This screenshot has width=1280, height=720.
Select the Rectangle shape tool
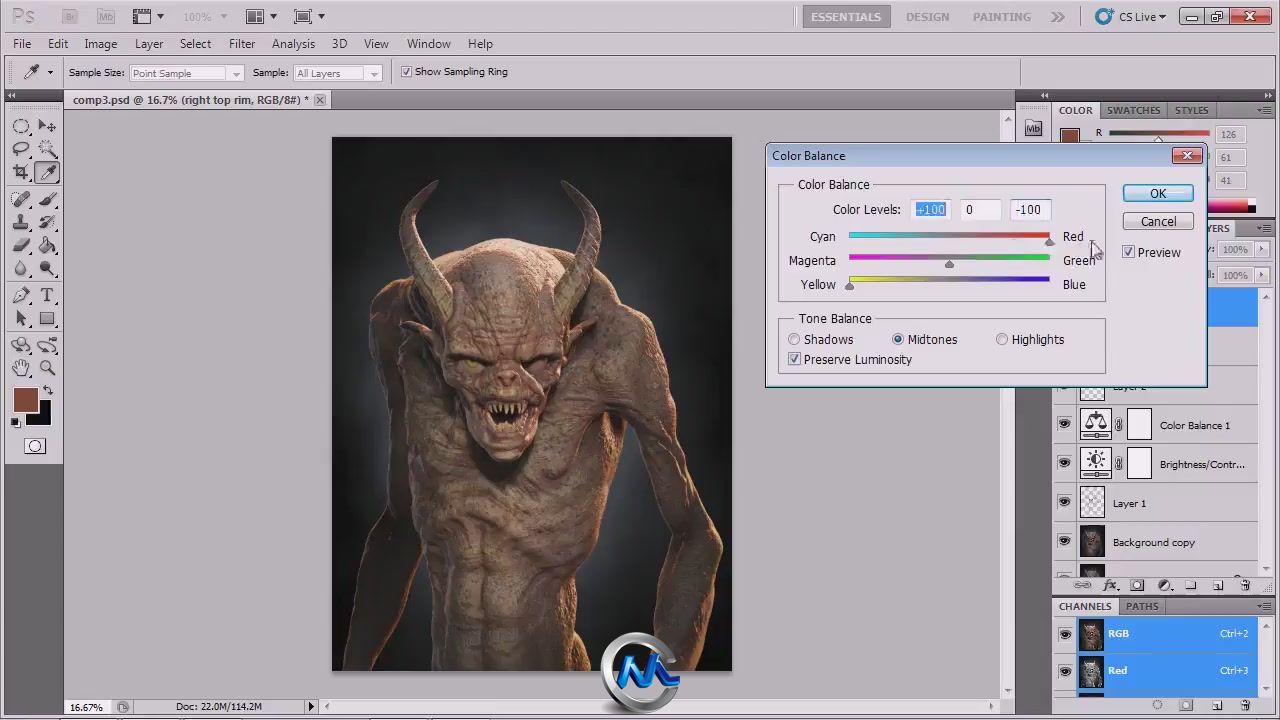pos(47,319)
